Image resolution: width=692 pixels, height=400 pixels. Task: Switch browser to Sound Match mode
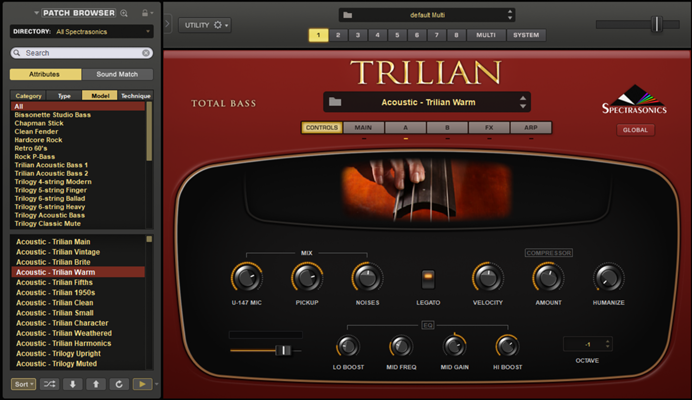(118, 74)
